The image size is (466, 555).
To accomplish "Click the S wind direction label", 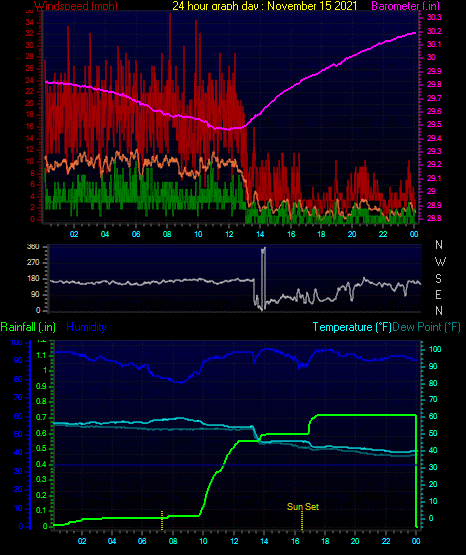I will click(438, 279).
